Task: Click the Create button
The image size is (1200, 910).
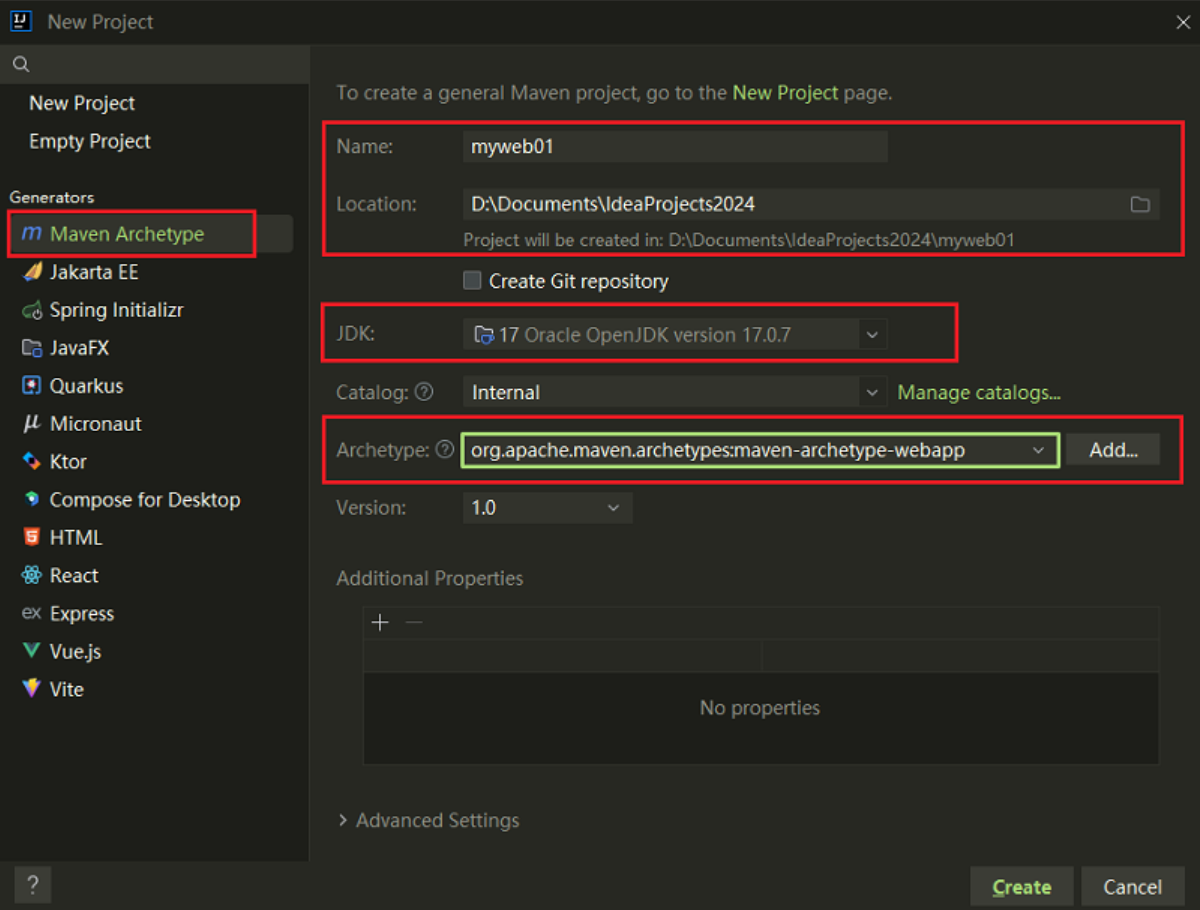Action: [x=1022, y=887]
